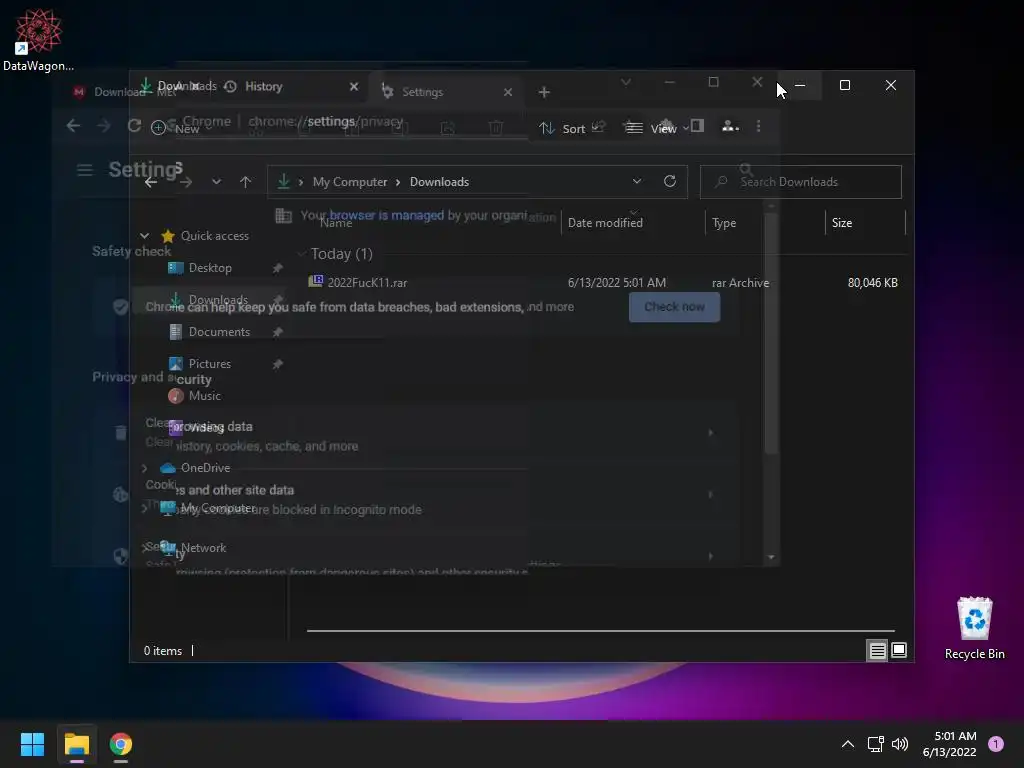Open the recent locations chevron in Explorer

point(216,182)
